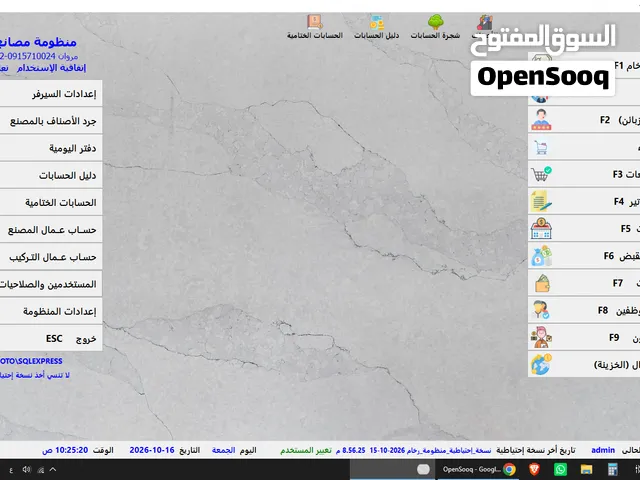Click إتفاقية الإستخدام link
The height and width of the screenshot is (480, 640).
point(51,68)
